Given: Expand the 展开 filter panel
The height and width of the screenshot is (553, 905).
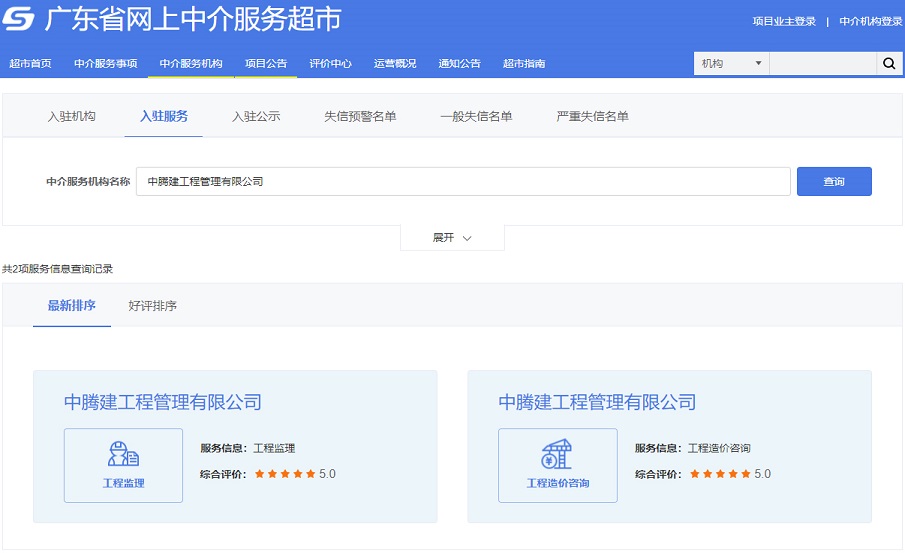Looking at the screenshot, I should pos(452,238).
